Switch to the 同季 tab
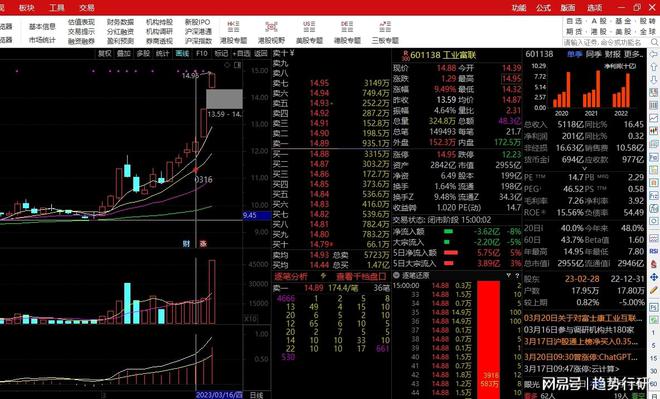The height and width of the screenshot is (399, 660). tap(593, 54)
